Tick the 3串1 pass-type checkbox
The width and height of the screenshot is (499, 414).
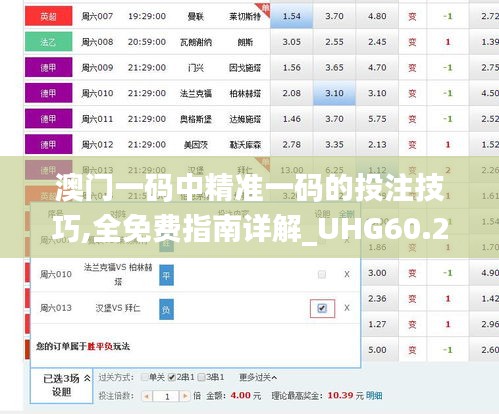(x=201, y=377)
